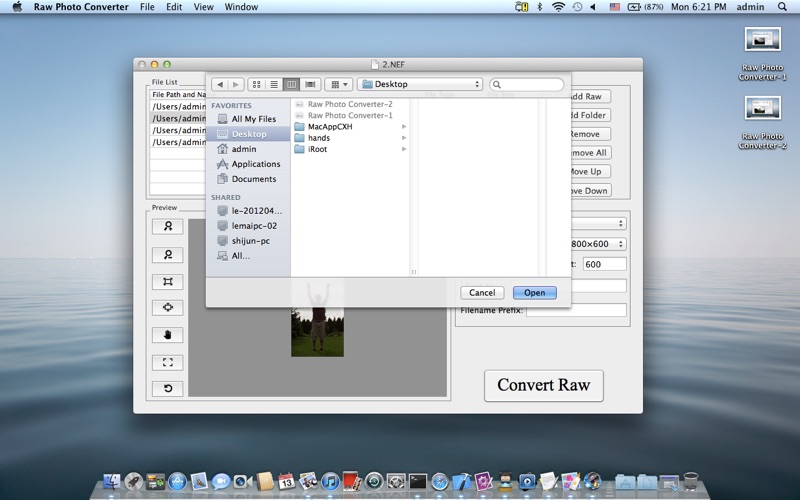
Task: Open the Apple menu
Action: tap(17, 7)
